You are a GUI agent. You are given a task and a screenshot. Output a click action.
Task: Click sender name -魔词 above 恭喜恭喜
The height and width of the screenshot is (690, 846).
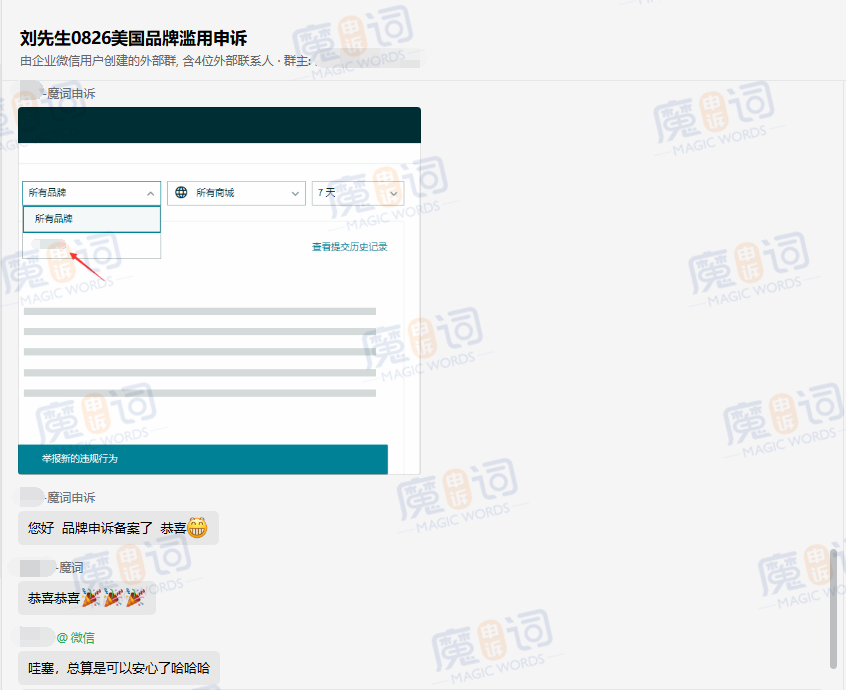click(70, 568)
